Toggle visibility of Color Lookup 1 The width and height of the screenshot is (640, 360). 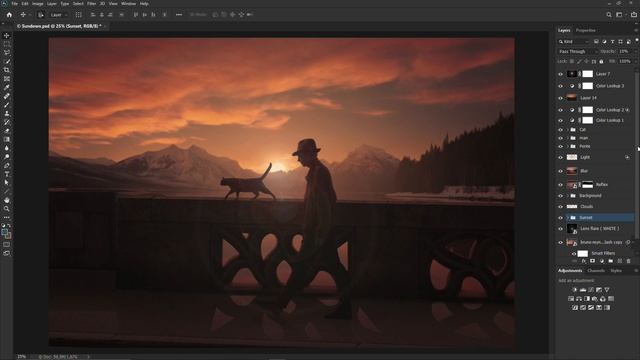(x=560, y=120)
